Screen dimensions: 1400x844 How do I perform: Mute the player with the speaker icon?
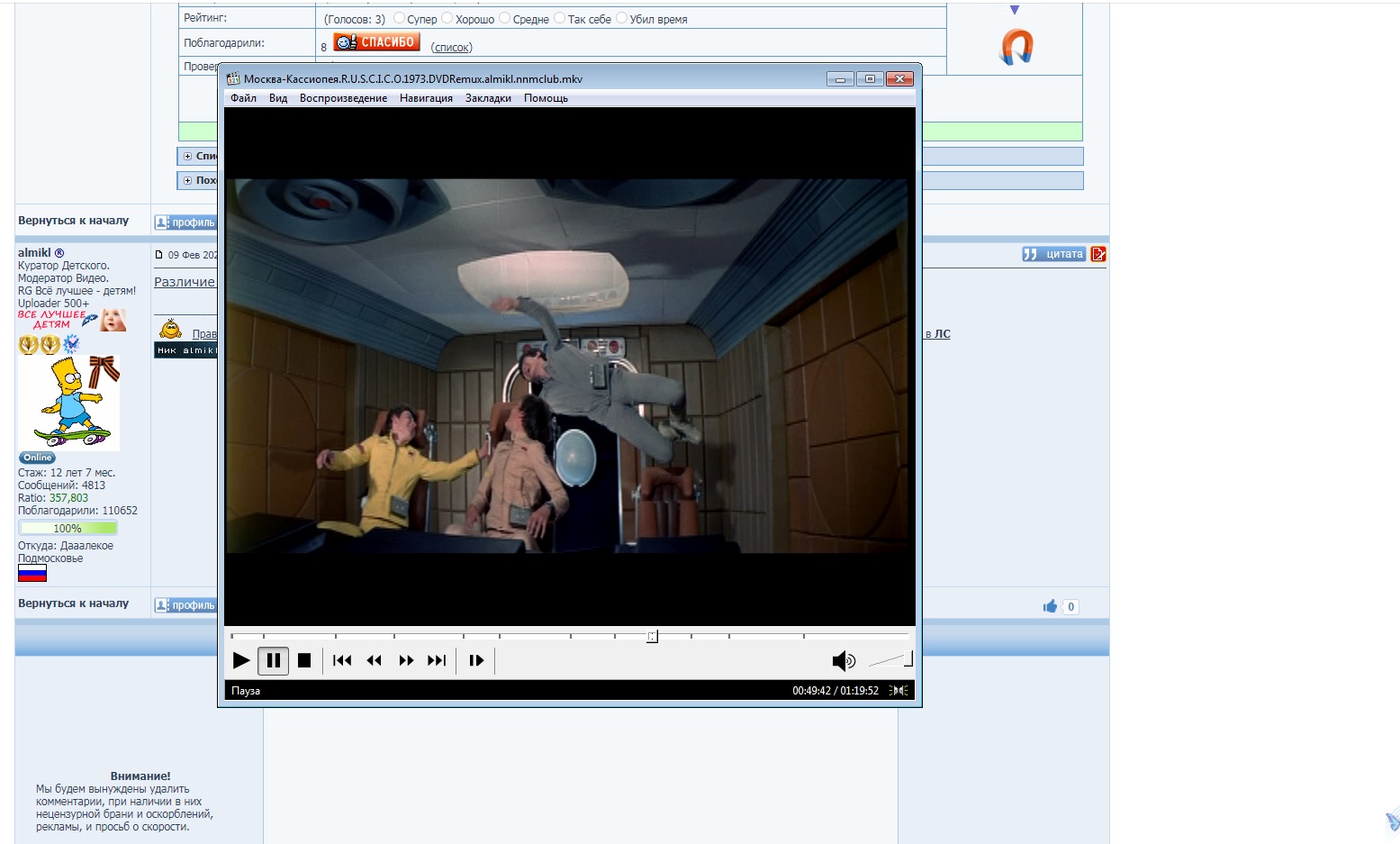click(x=844, y=661)
